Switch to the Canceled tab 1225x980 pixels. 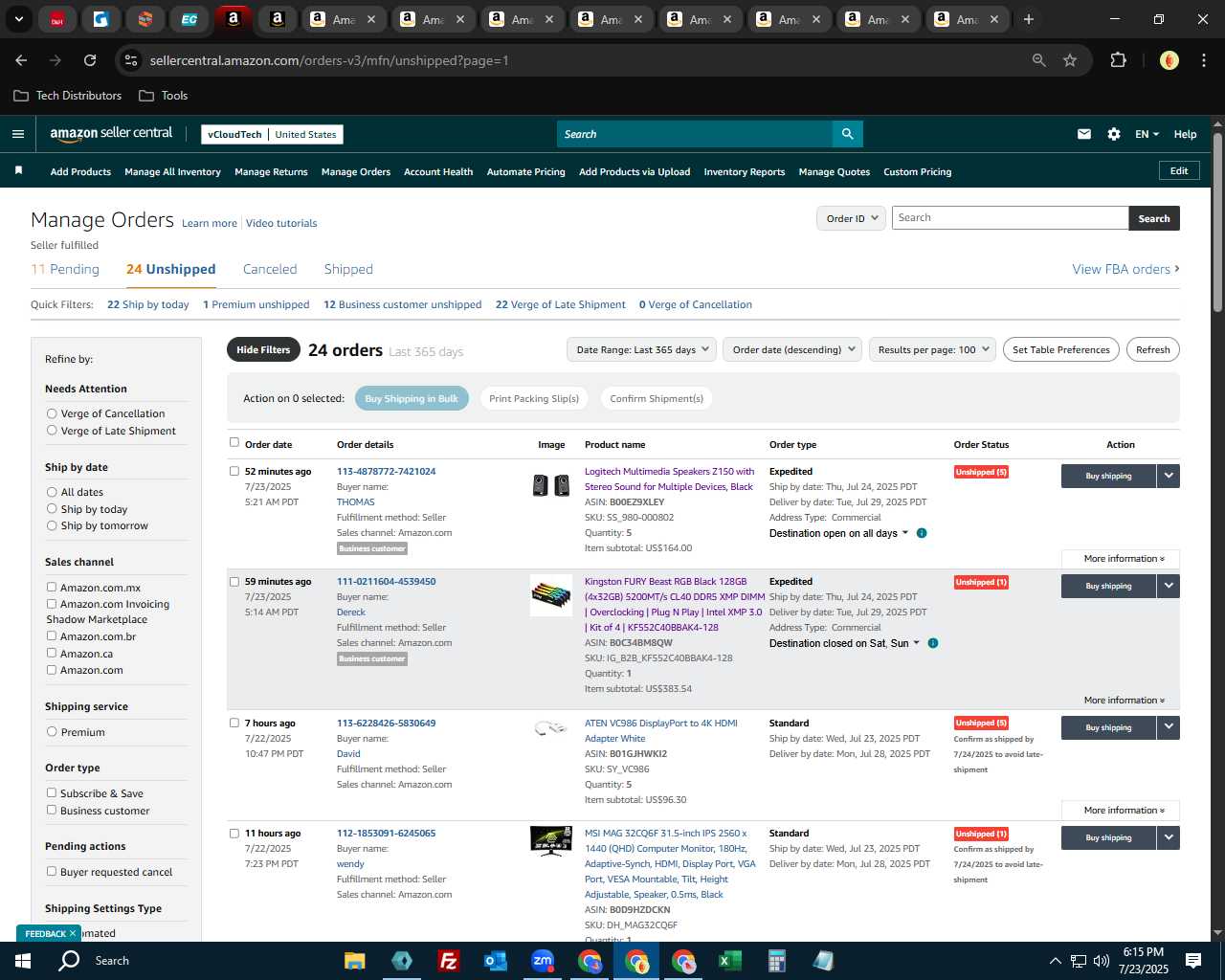pyautogui.click(x=270, y=269)
